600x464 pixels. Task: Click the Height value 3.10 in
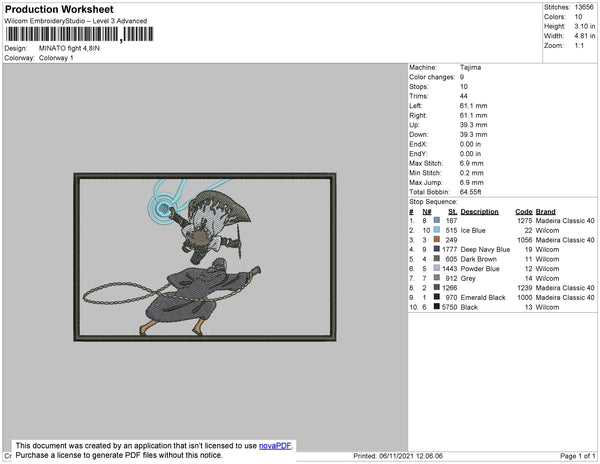(585, 26)
